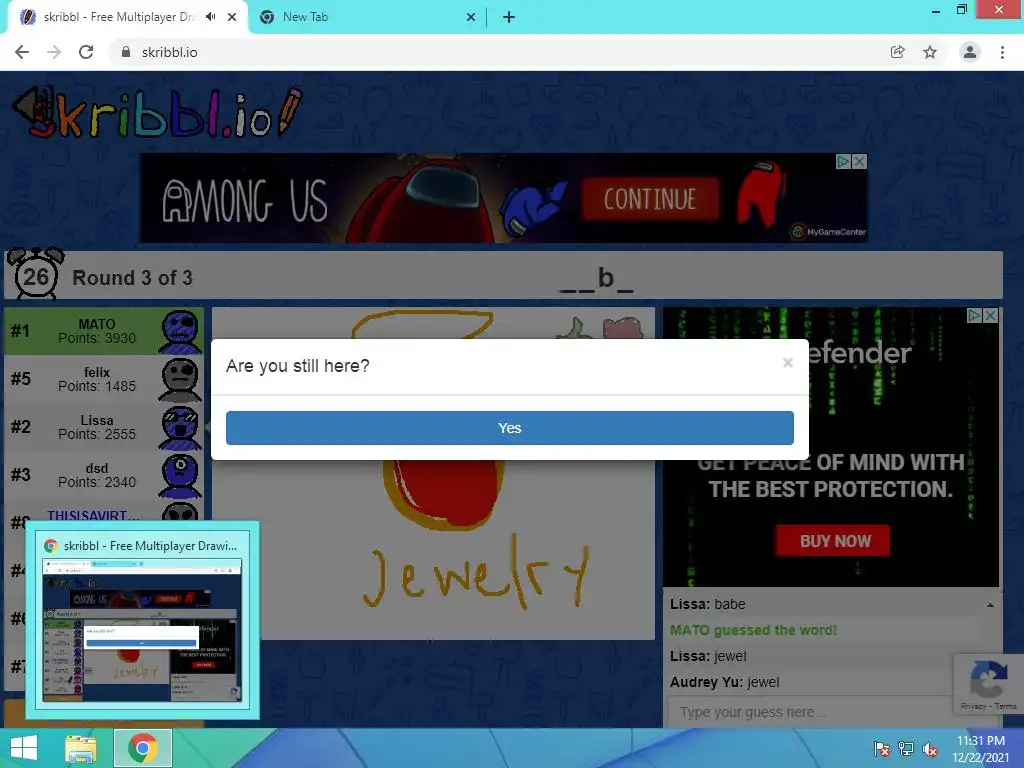
Task: Mute the skribbl tab audio icon
Action: coord(210,17)
